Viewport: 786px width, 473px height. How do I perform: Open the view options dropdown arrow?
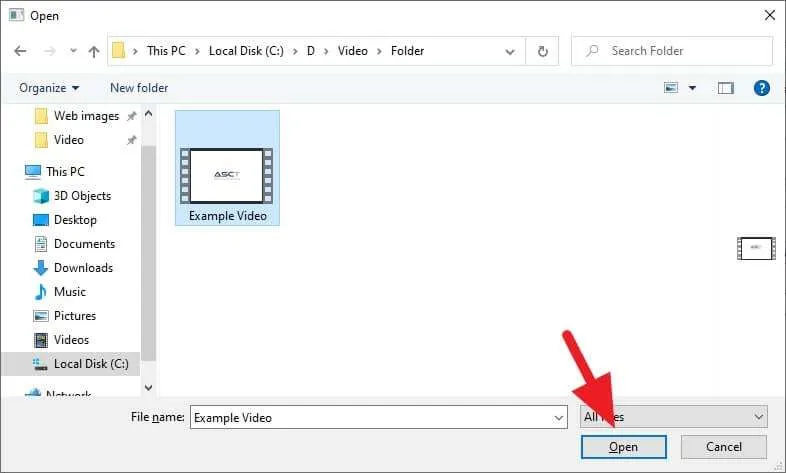(x=692, y=88)
